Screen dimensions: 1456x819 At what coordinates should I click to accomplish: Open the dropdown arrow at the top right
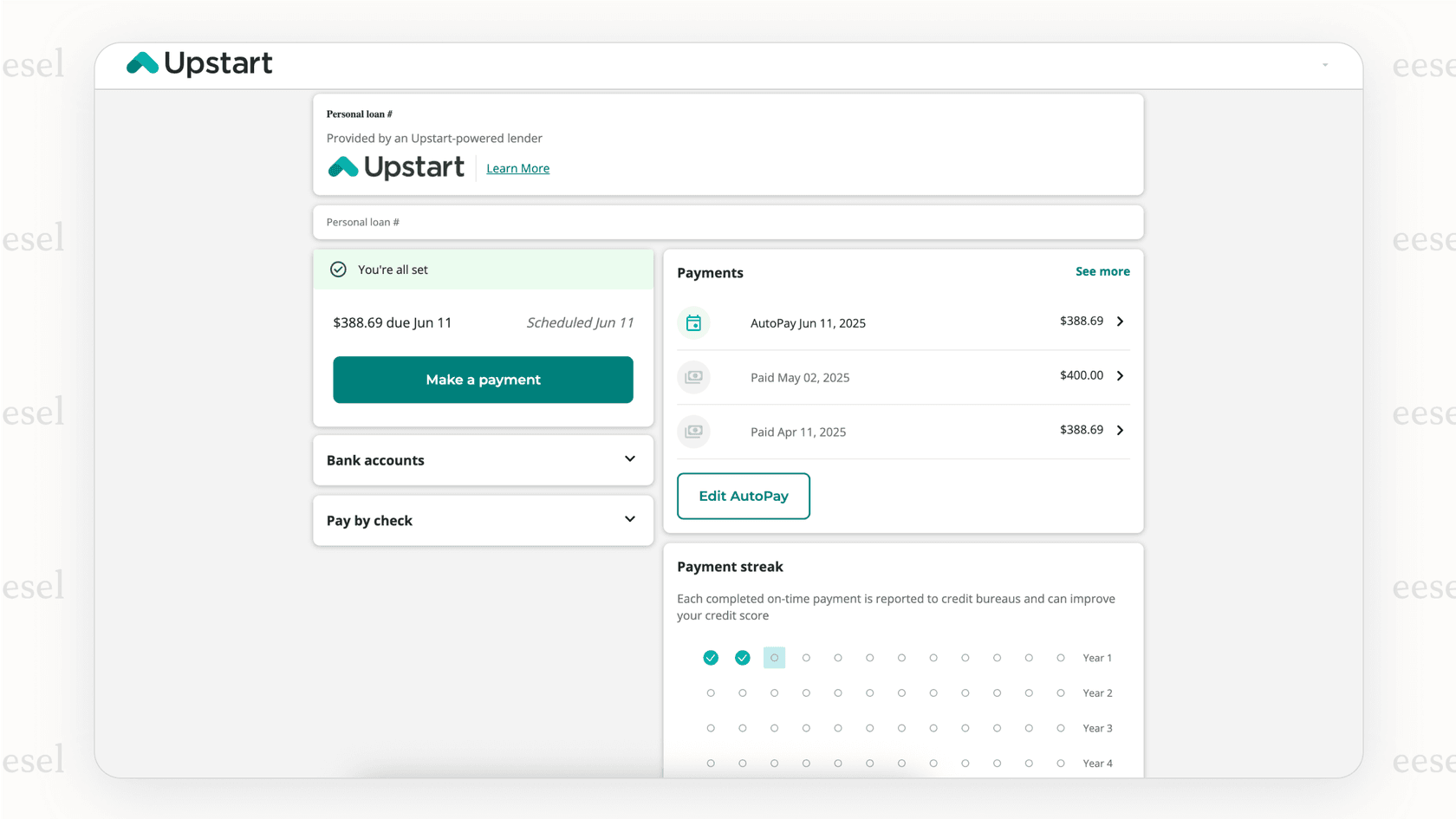1325,64
